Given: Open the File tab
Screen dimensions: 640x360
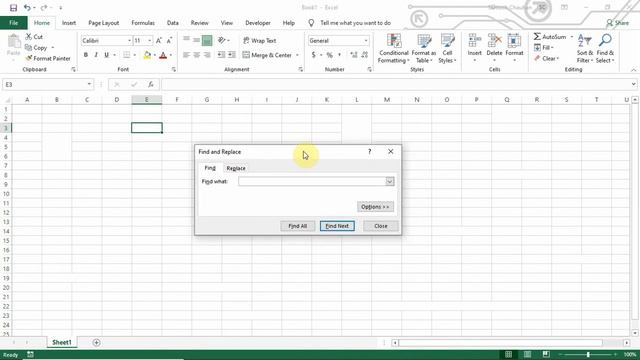Looking at the screenshot, I should pos(14,23).
